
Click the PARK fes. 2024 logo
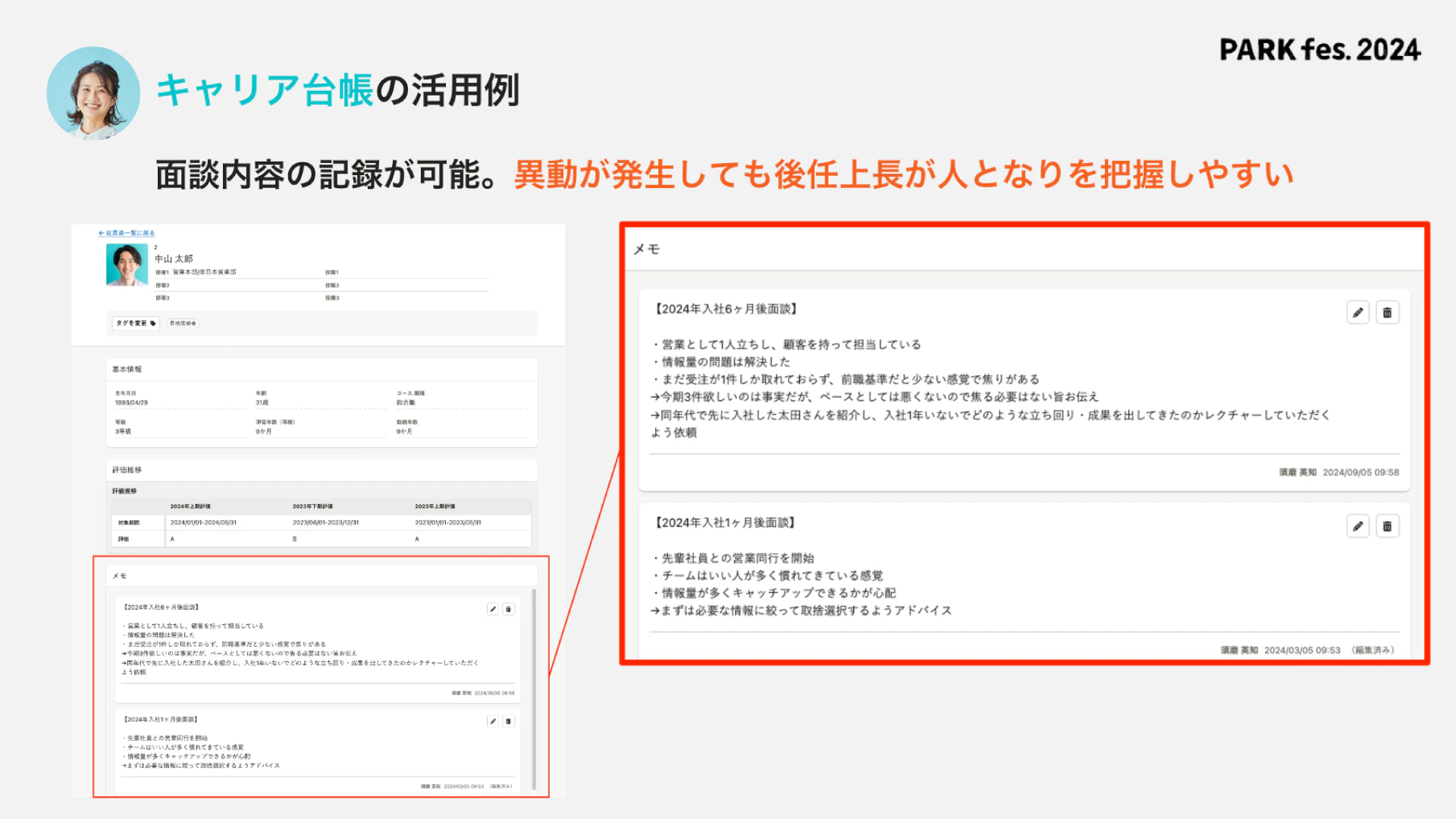1319,50
